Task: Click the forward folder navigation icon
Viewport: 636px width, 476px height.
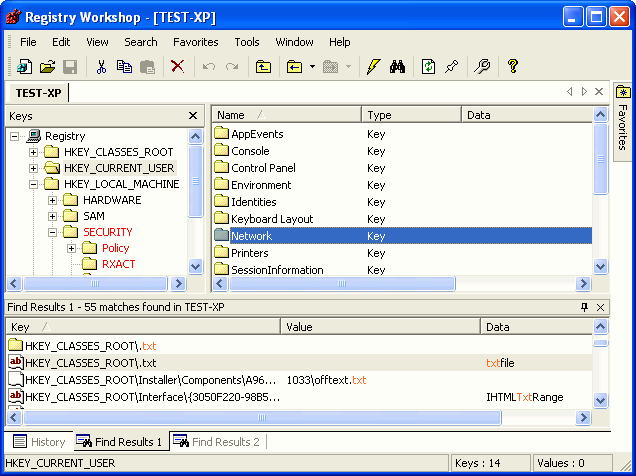Action: point(331,66)
